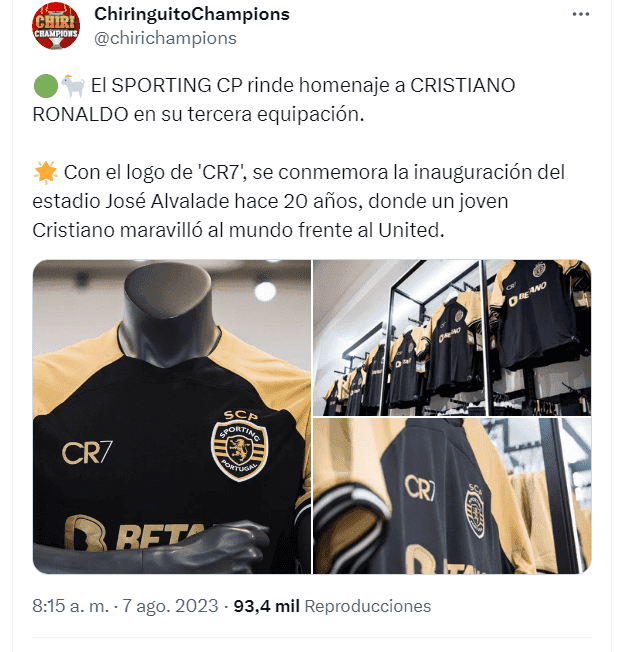
Task: Click the ChiringuitoChampions profile avatar
Action: pos(56,26)
